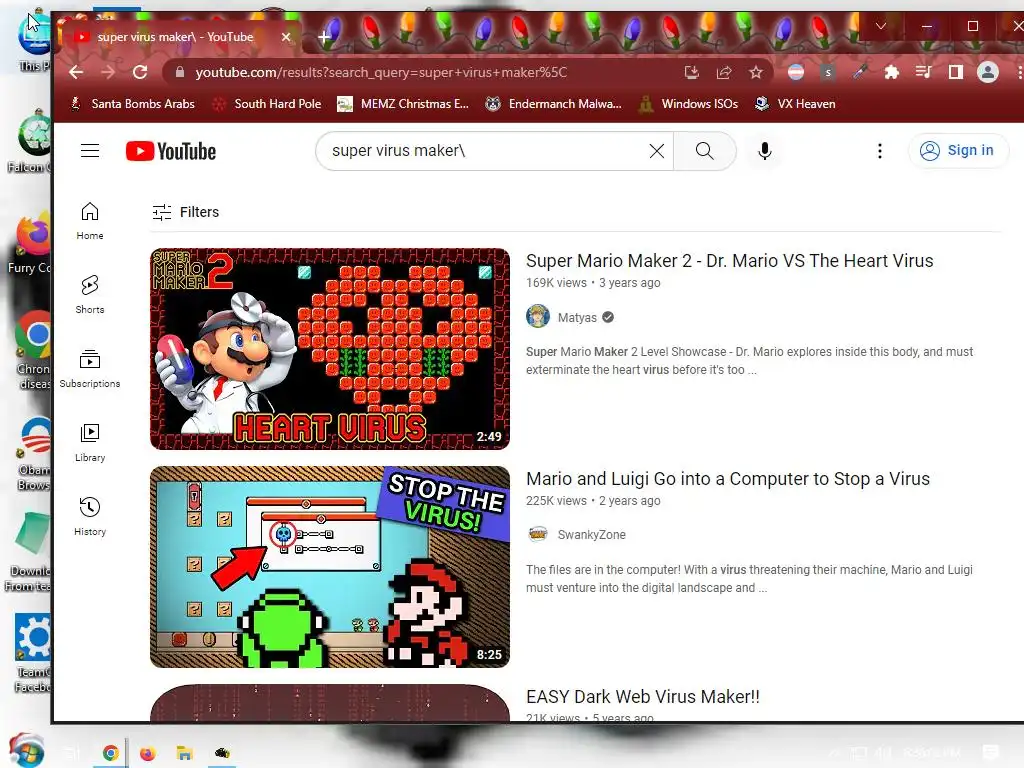Click the dark creature taskbar icon

coord(222,754)
